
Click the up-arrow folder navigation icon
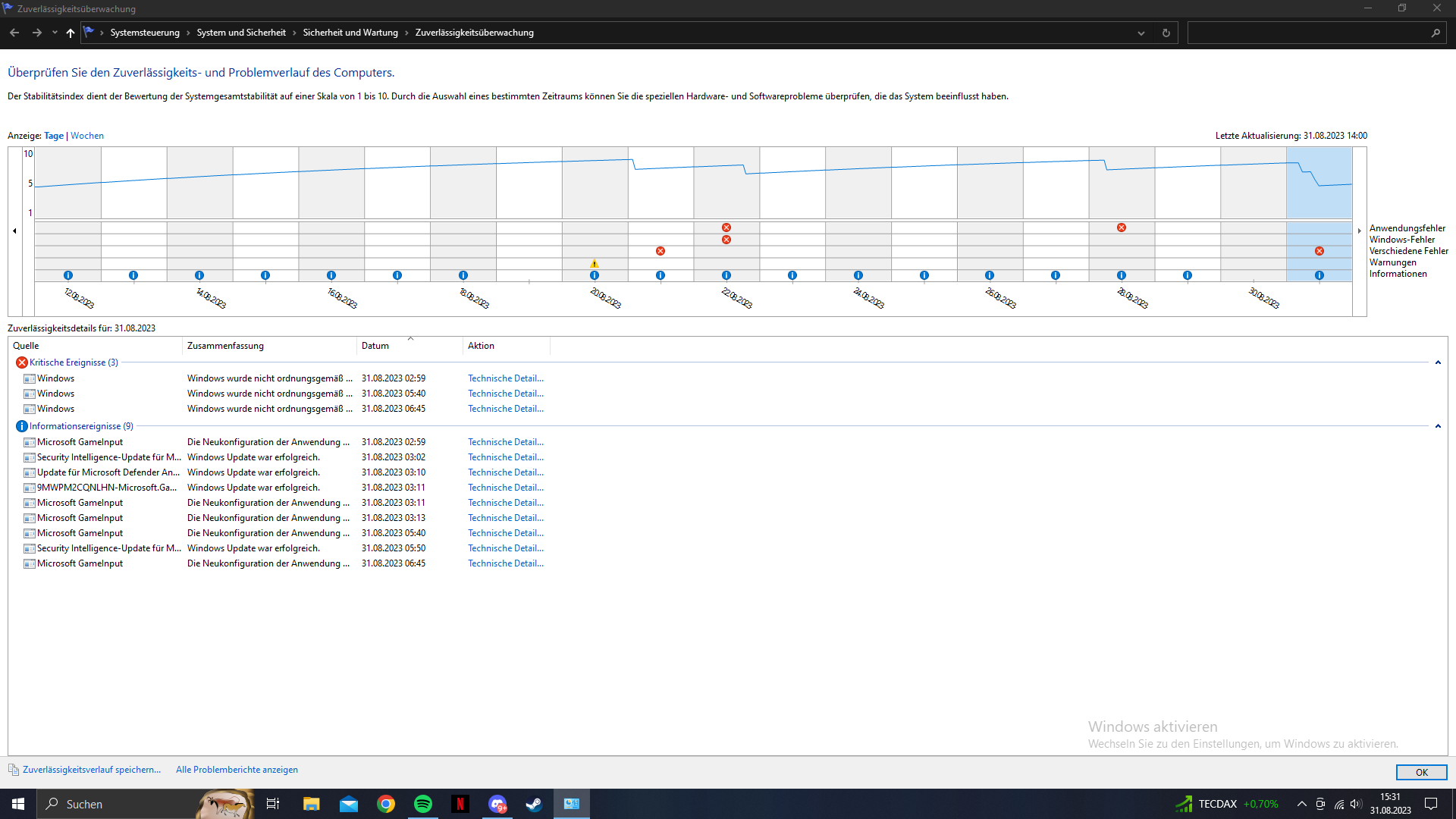coord(71,33)
